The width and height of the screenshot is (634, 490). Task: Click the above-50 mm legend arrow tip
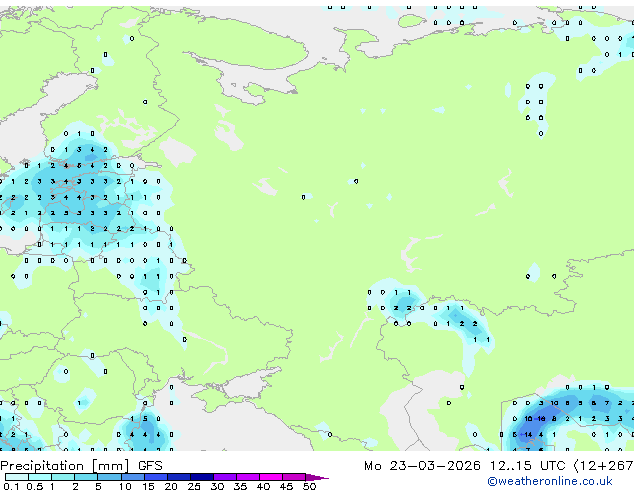pos(317,478)
